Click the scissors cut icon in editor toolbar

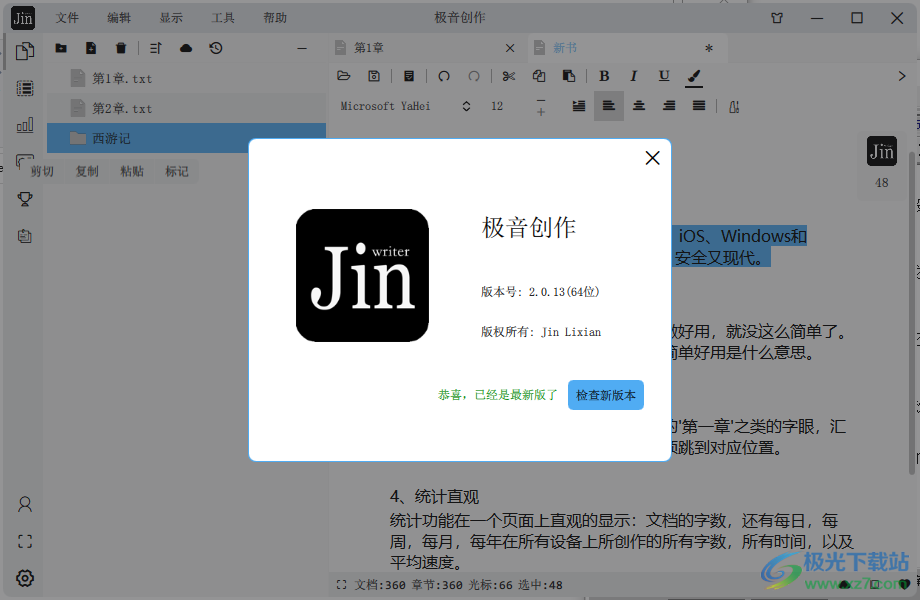click(x=509, y=76)
